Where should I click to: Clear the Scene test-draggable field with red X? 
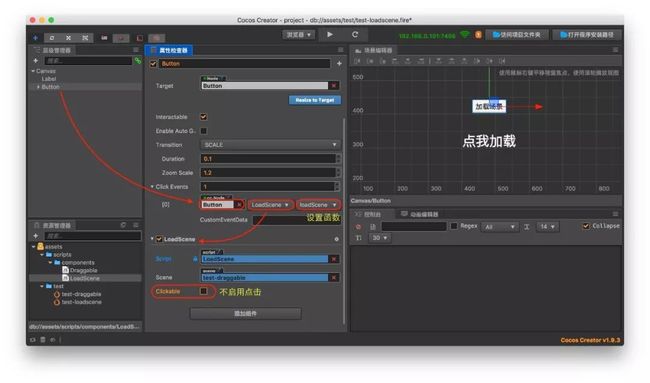(x=334, y=278)
